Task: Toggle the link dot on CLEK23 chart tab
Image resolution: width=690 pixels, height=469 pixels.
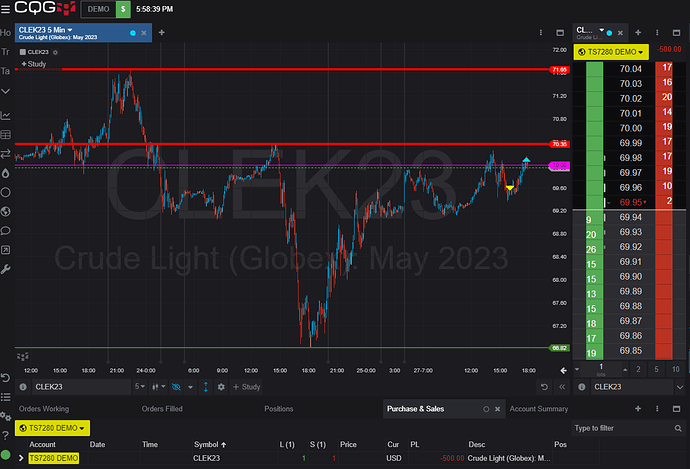Action: click(x=133, y=33)
